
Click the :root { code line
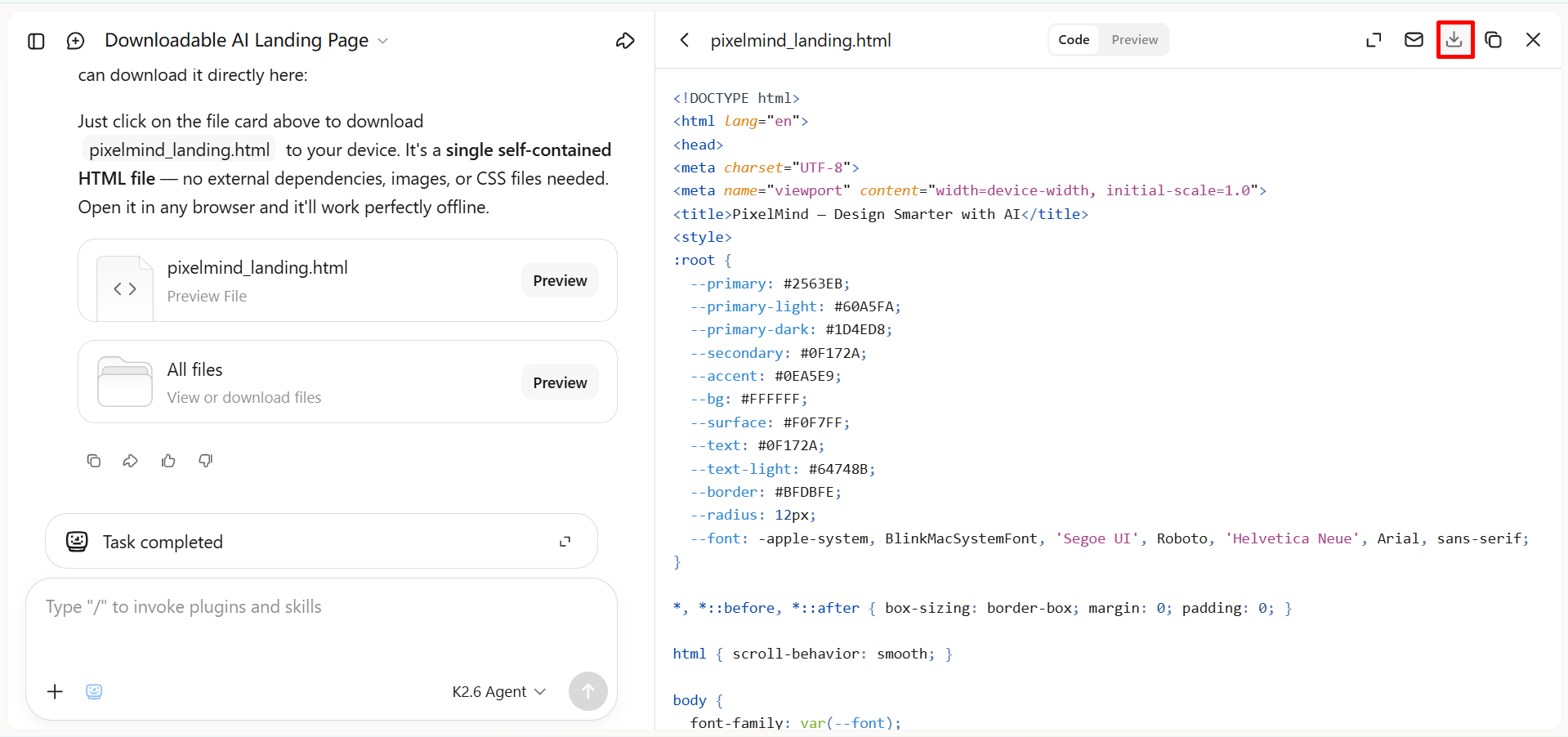[x=702, y=260]
